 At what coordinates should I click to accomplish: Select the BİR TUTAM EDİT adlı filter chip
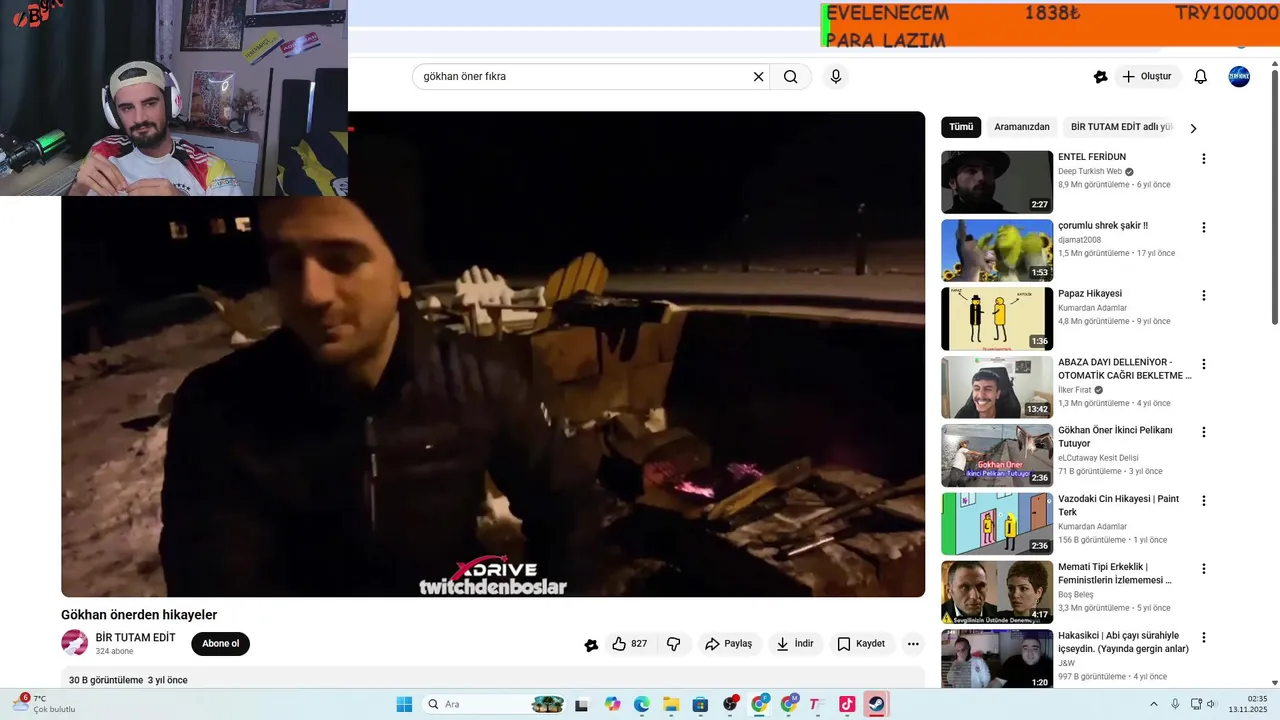pyautogui.click(x=1121, y=127)
